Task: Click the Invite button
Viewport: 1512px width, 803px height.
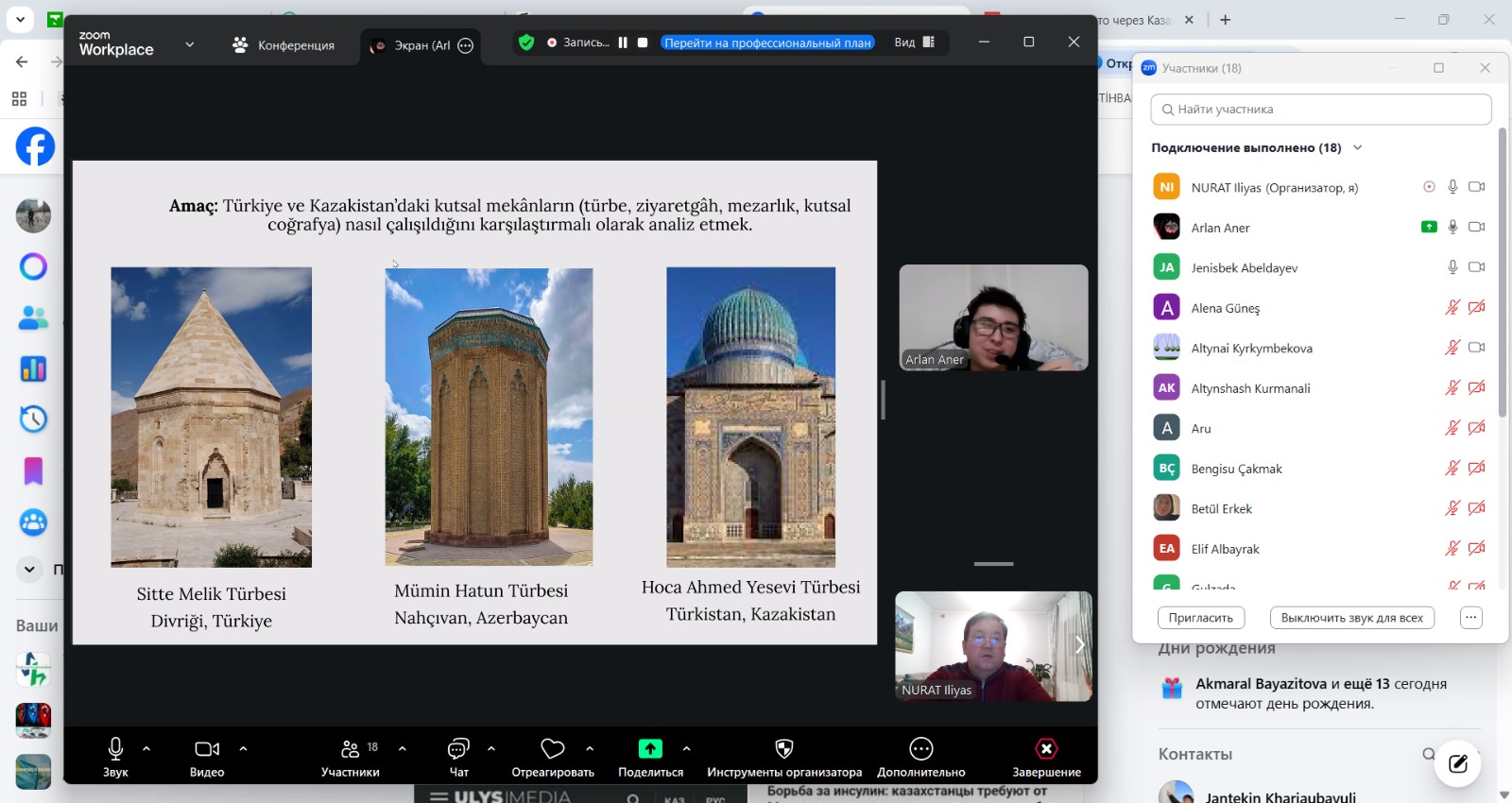Action: coord(1200,618)
